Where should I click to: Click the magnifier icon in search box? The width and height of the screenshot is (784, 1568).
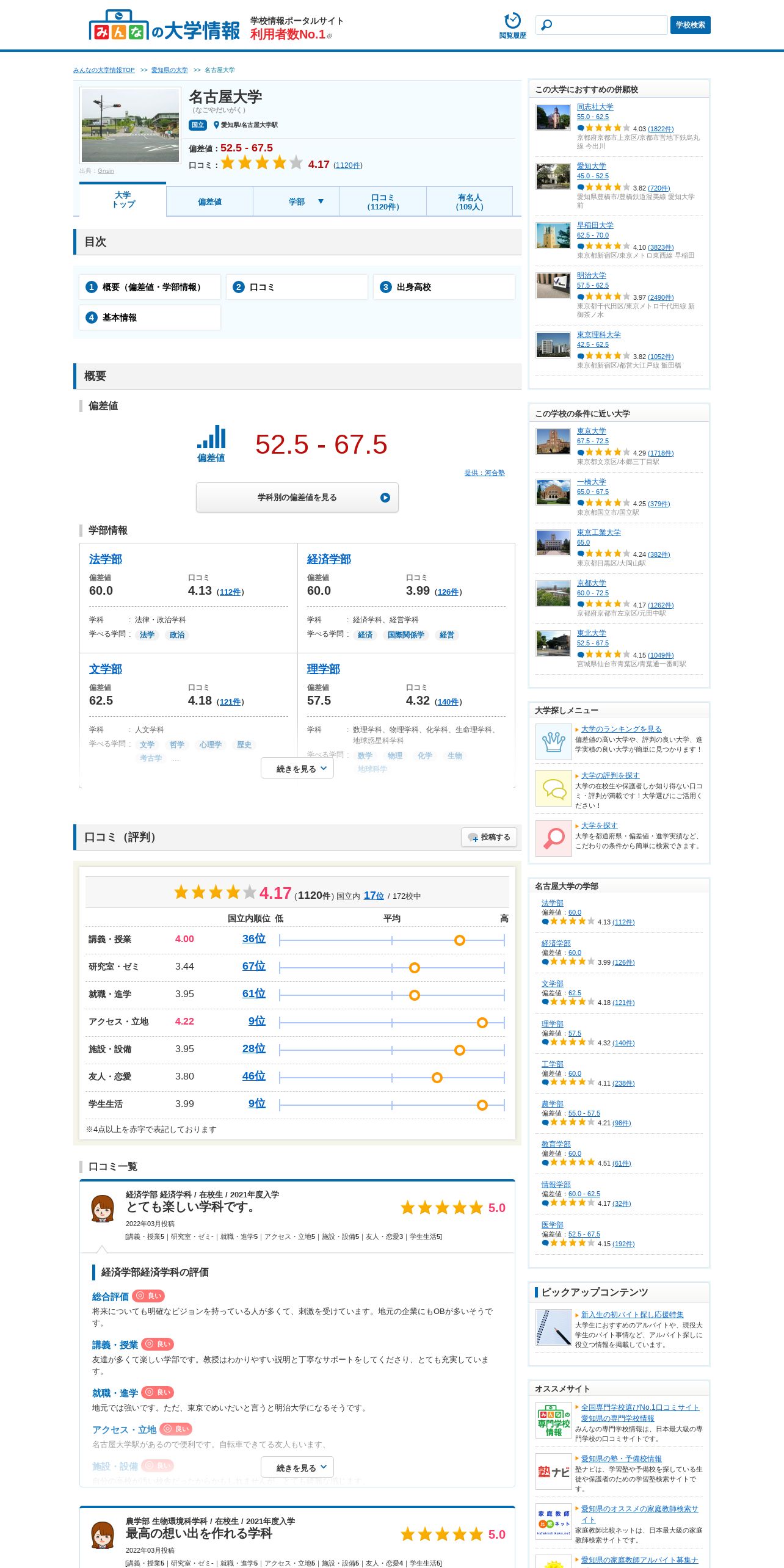click(546, 25)
